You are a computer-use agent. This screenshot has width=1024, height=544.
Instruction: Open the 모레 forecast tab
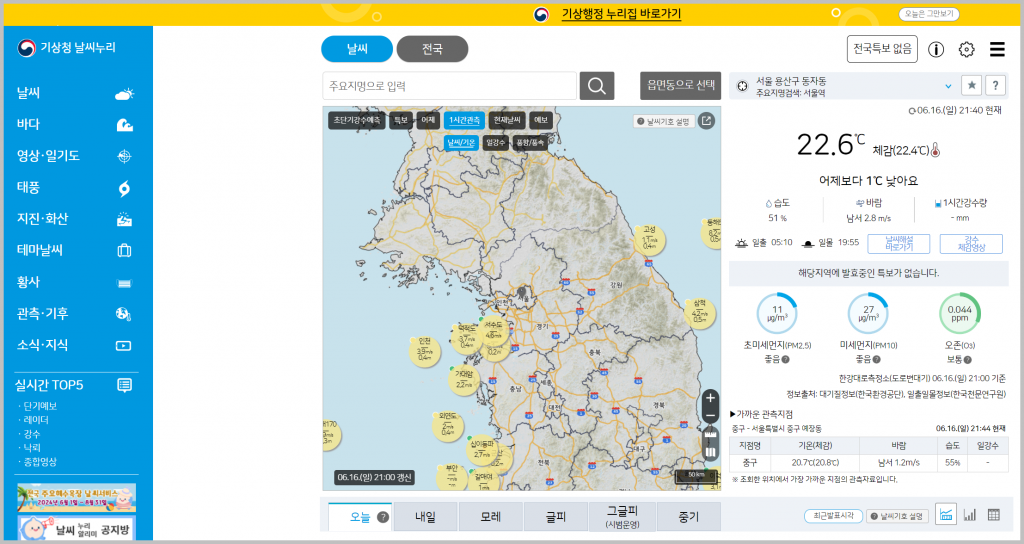coord(490,517)
